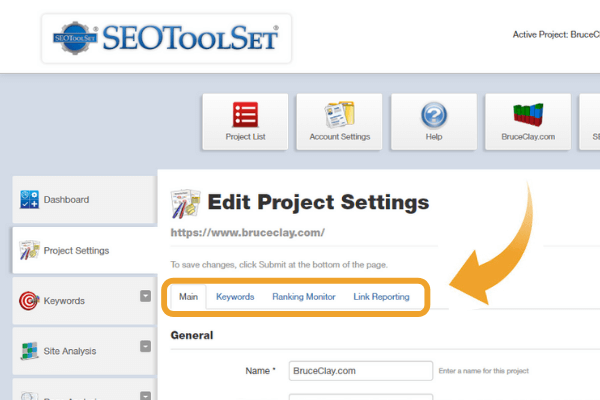Open the https://www.bruceclay.com/ link
The image size is (600, 400).
[x=248, y=232]
